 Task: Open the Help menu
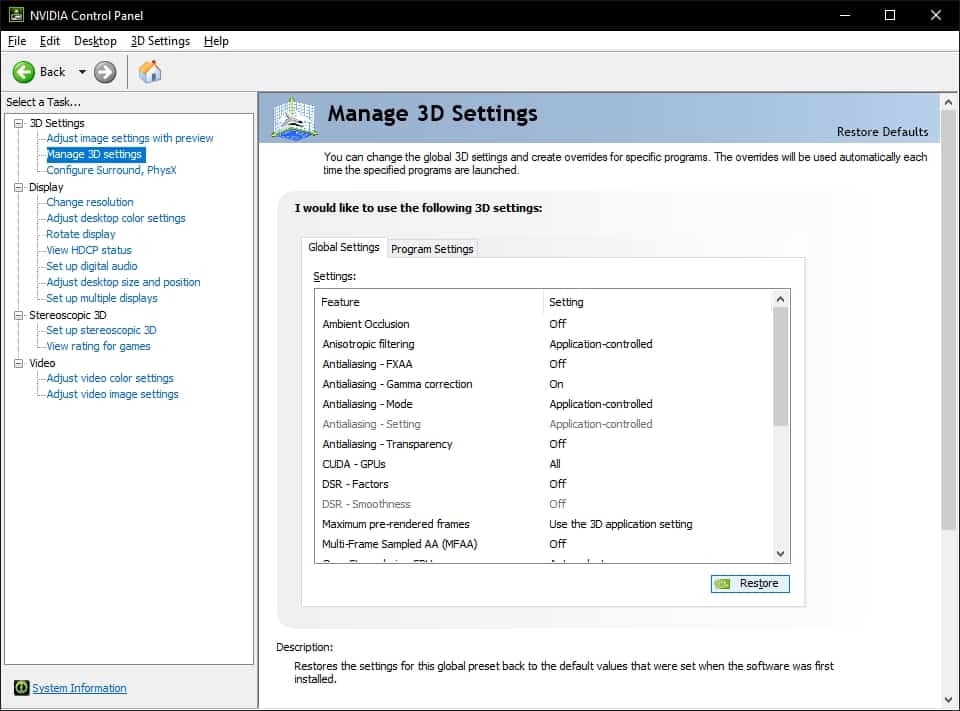(216, 41)
